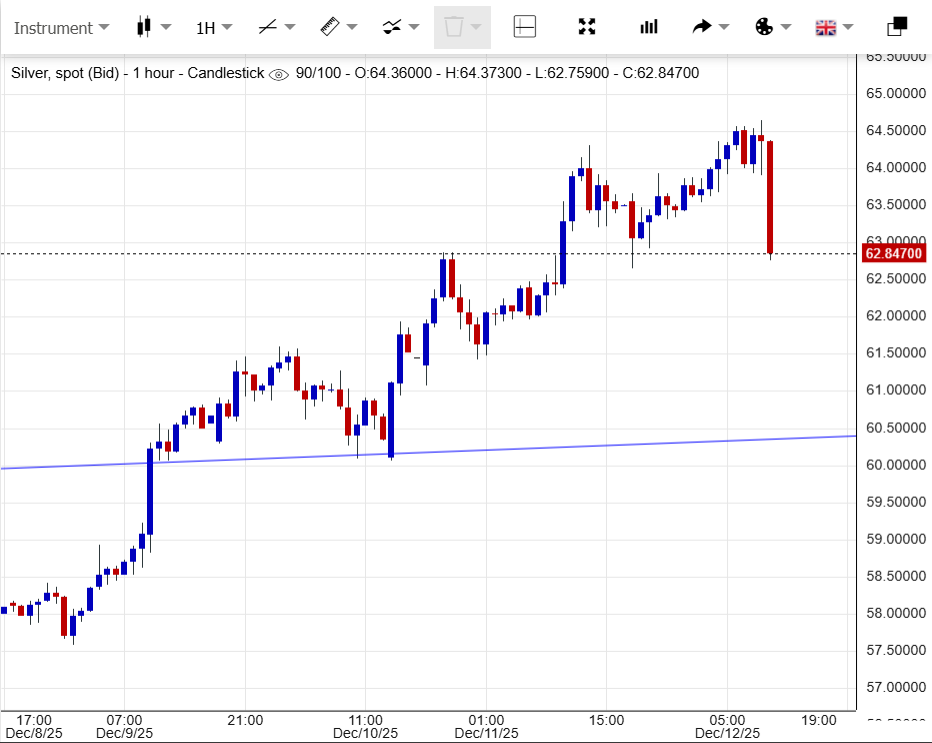Click the indicators icon in toolbar
This screenshot has width=932, height=743.
[392, 27]
